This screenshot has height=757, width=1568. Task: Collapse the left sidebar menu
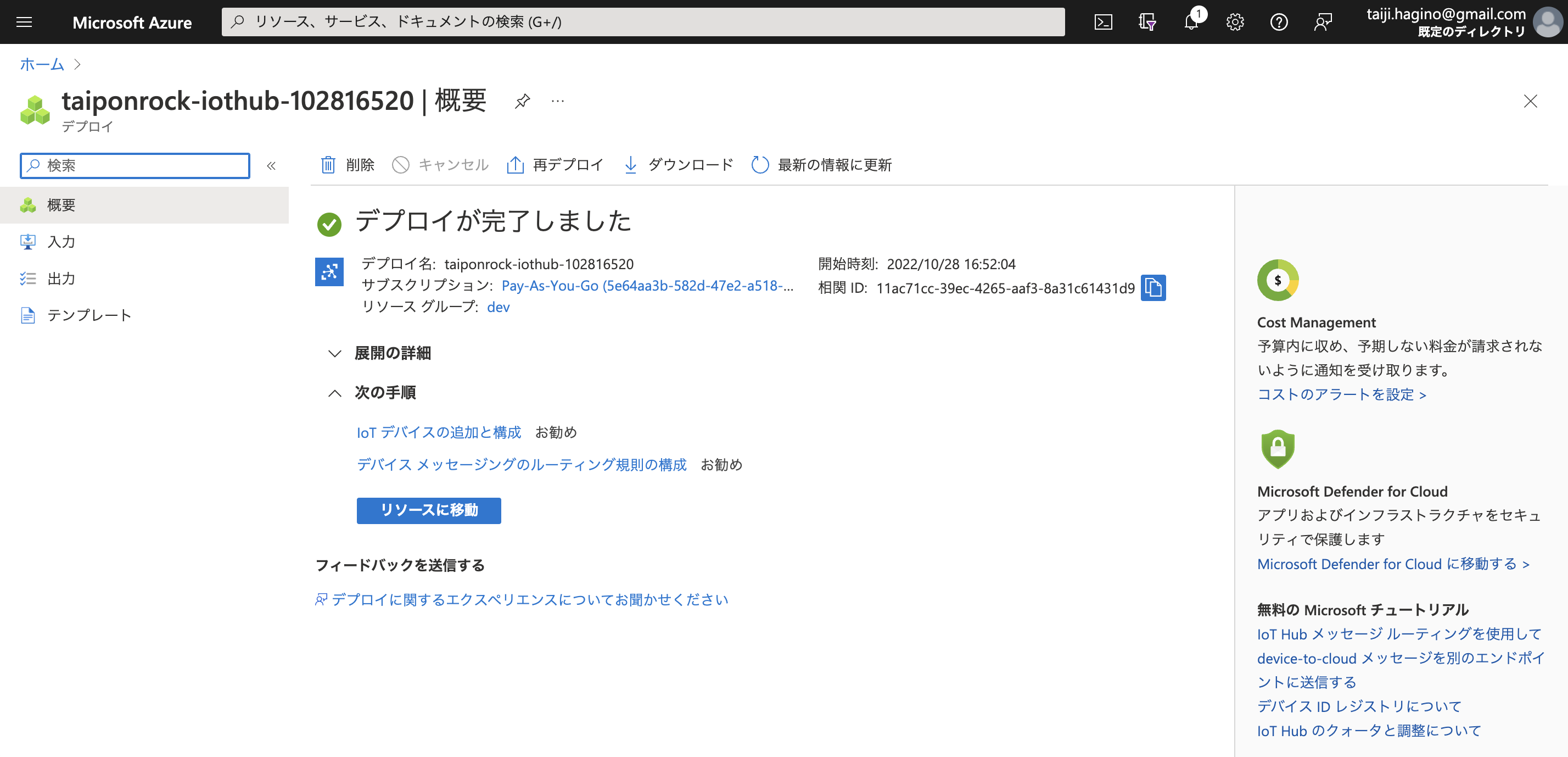[x=271, y=166]
